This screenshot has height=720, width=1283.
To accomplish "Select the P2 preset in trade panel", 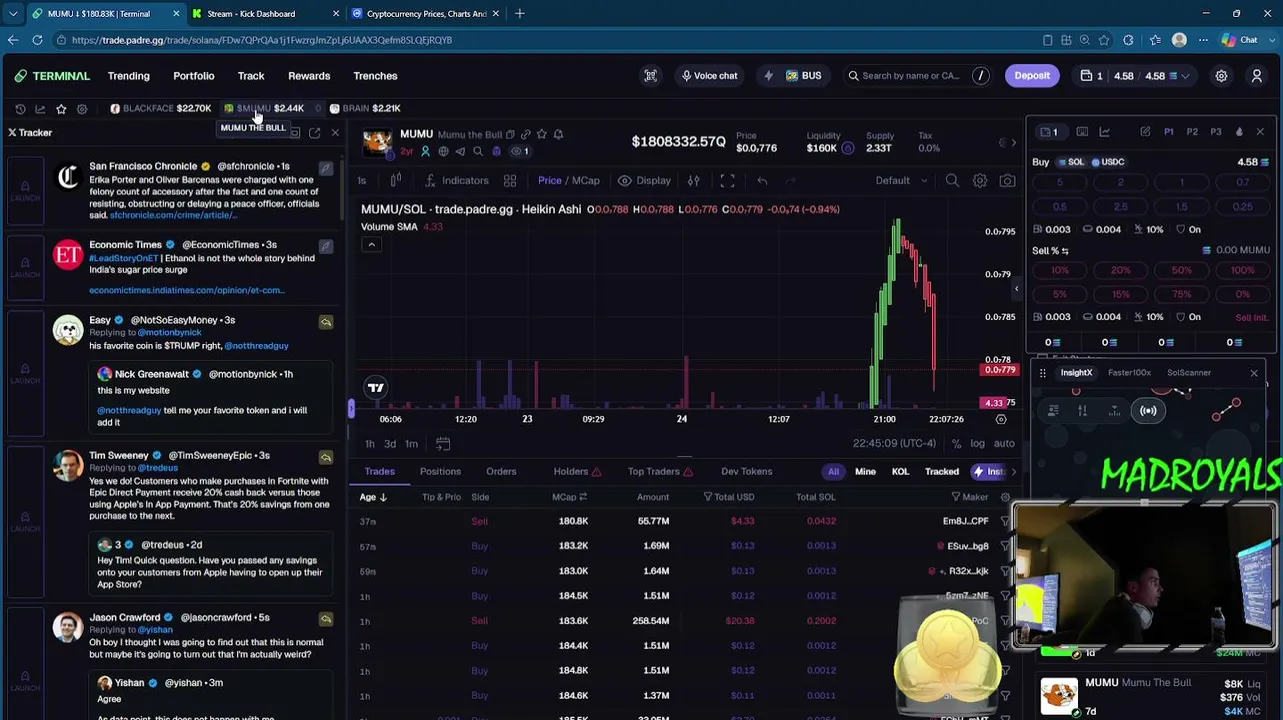I will [x=1192, y=132].
